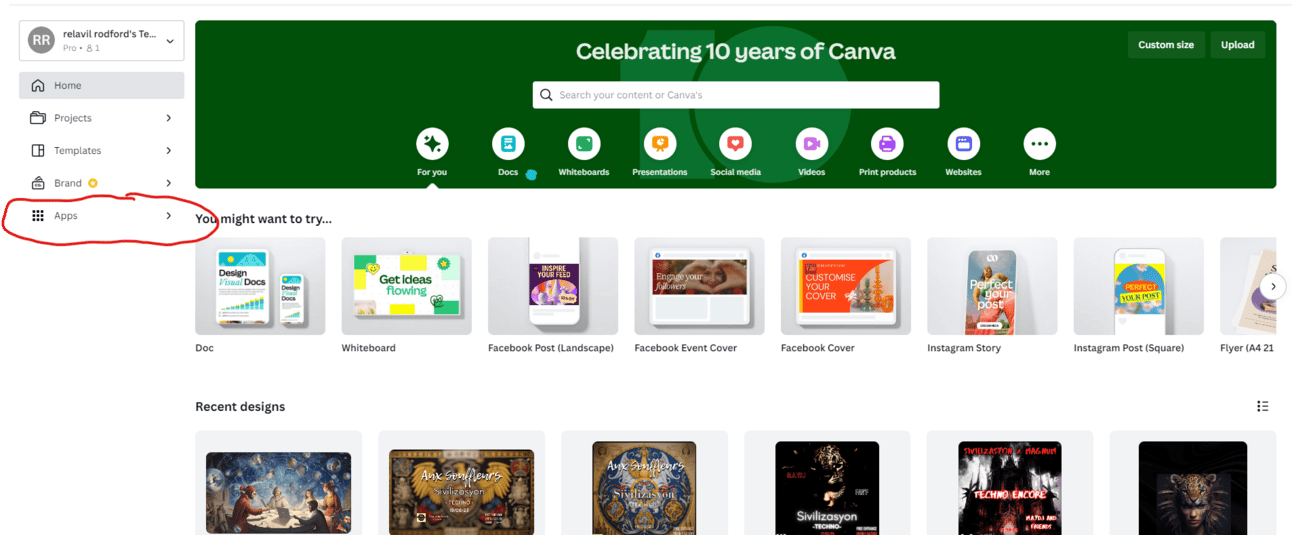Click the More categories ellipsis icon
Viewport: 1292px width, 535px height.
point(1040,144)
